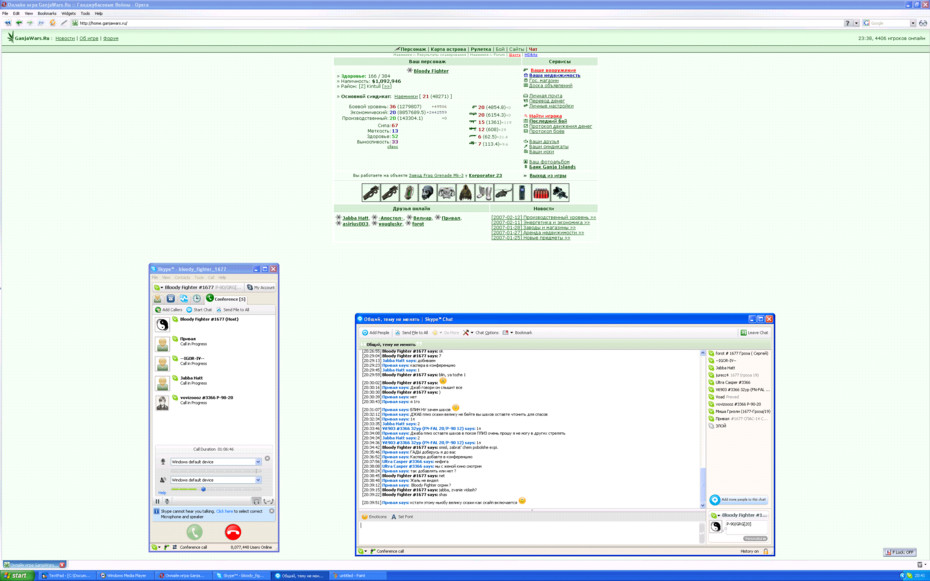Click Start Chat in the Skype conference toolbar
The width and height of the screenshot is (930, 581).
pyautogui.click(x=199, y=309)
